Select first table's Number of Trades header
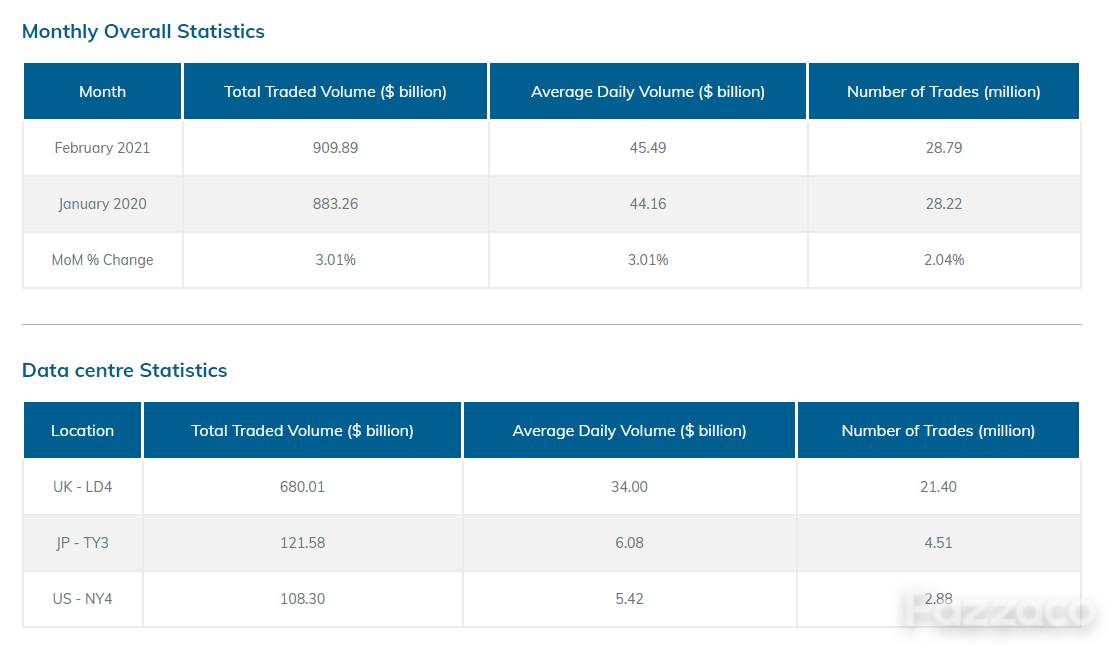This screenshot has height=649, width=1113. point(943,92)
